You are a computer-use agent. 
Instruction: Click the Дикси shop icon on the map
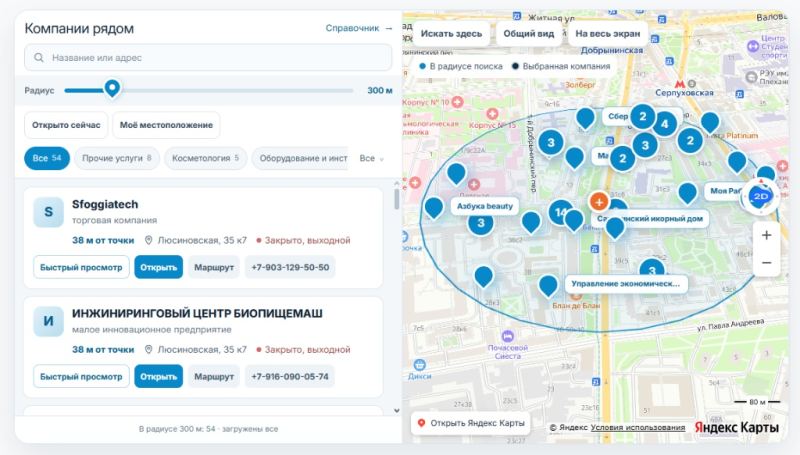(419, 365)
